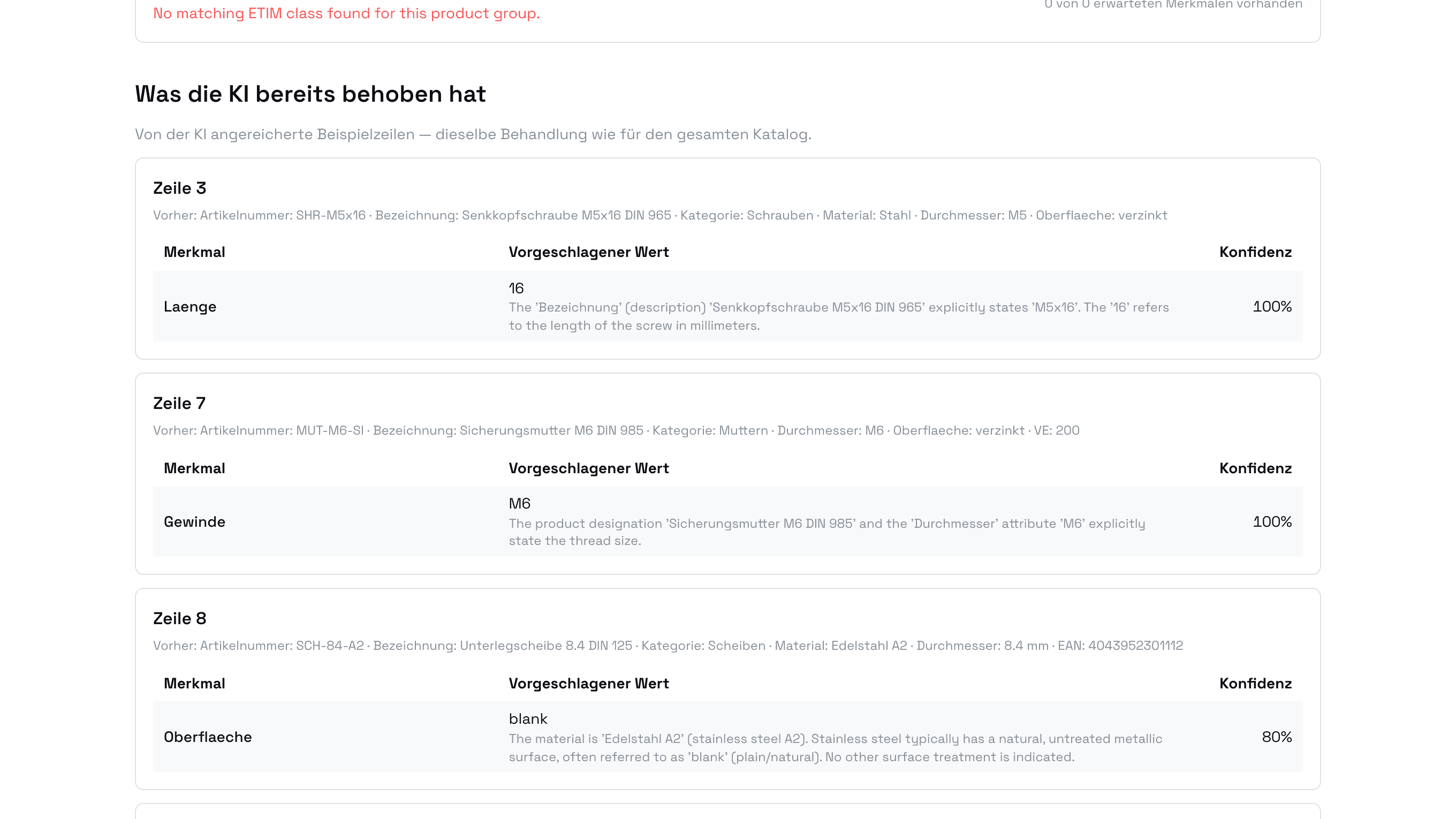Click the suggested value '16' for Laenge
The image size is (1456, 819).
point(516,289)
